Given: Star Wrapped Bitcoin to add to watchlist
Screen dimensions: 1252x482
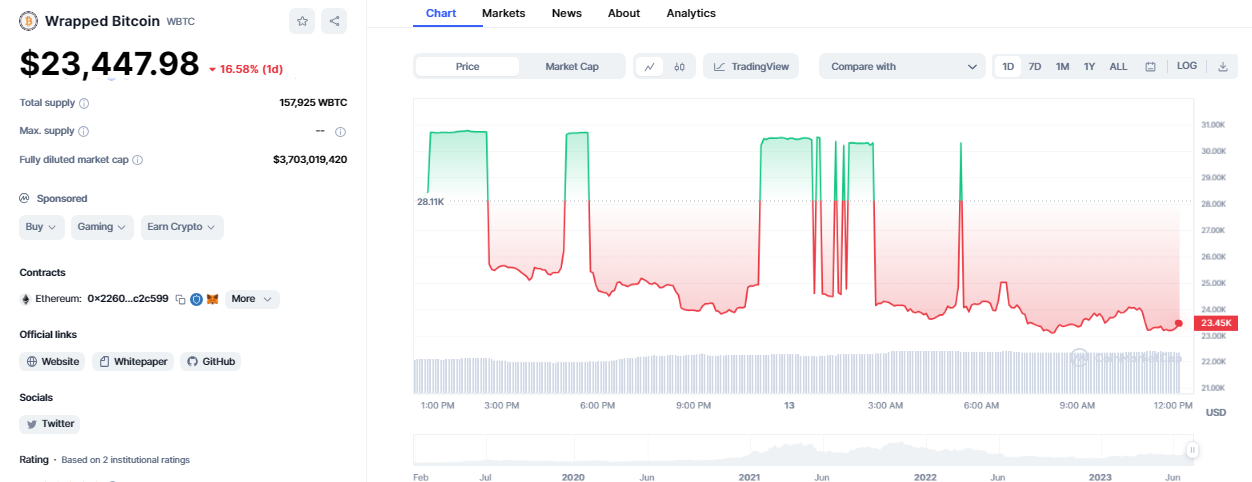Looking at the screenshot, I should 302,20.
